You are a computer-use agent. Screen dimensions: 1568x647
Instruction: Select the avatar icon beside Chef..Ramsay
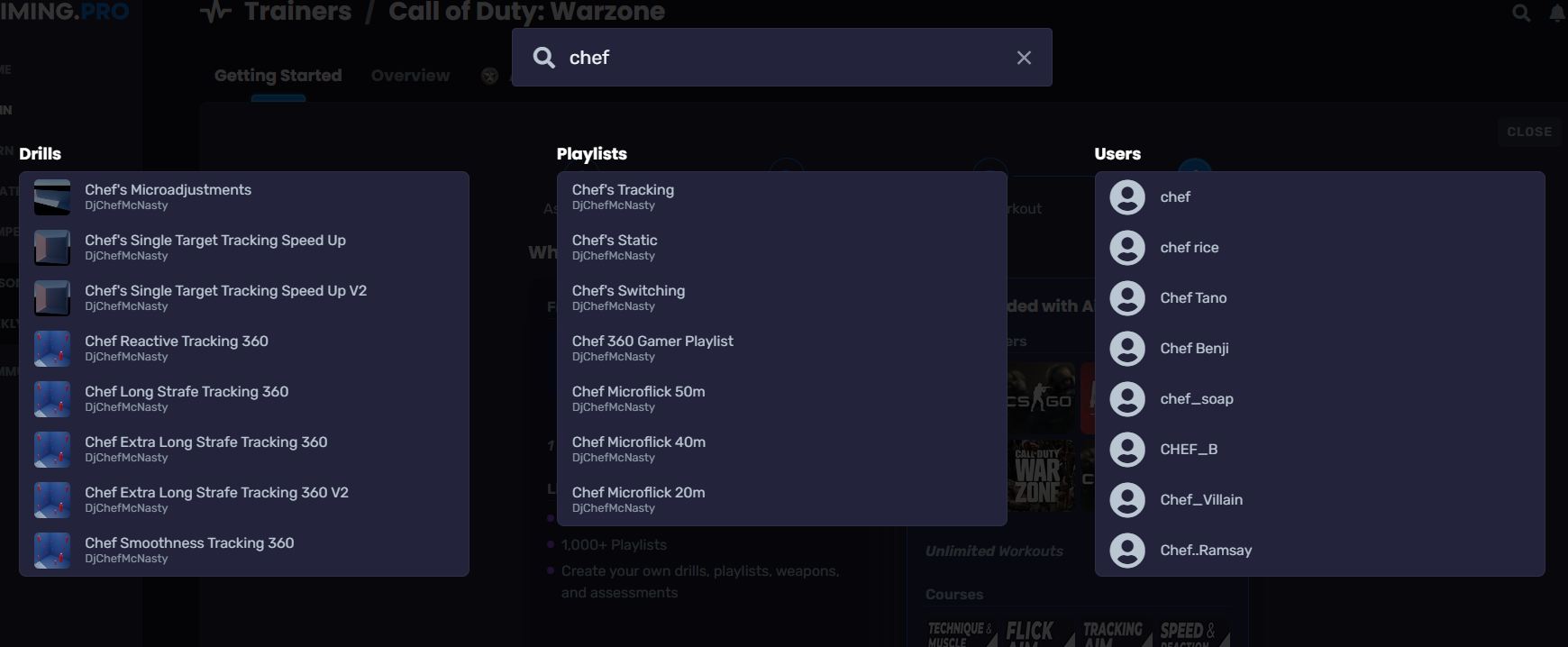(1127, 551)
